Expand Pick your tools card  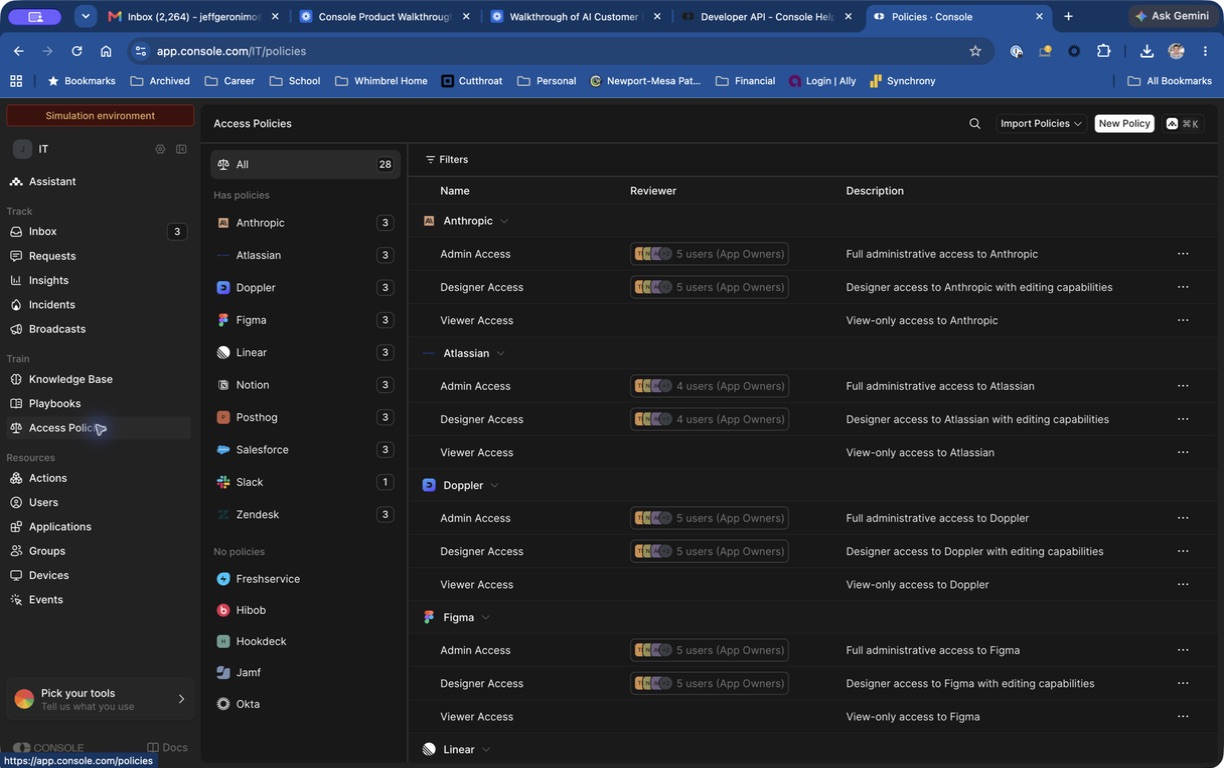click(100, 699)
